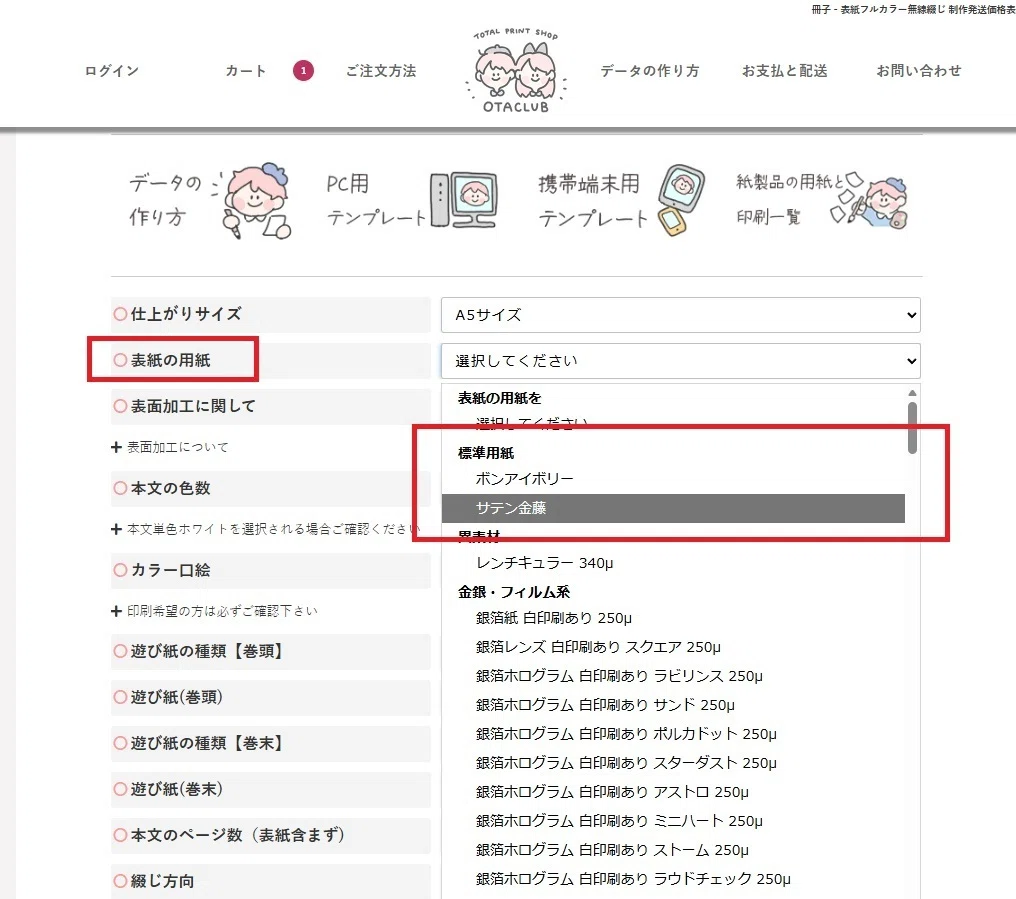Click the dropdown list scroll-up arrow
Image resolution: width=1016 pixels, height=899 pixels.
point(912,393)
